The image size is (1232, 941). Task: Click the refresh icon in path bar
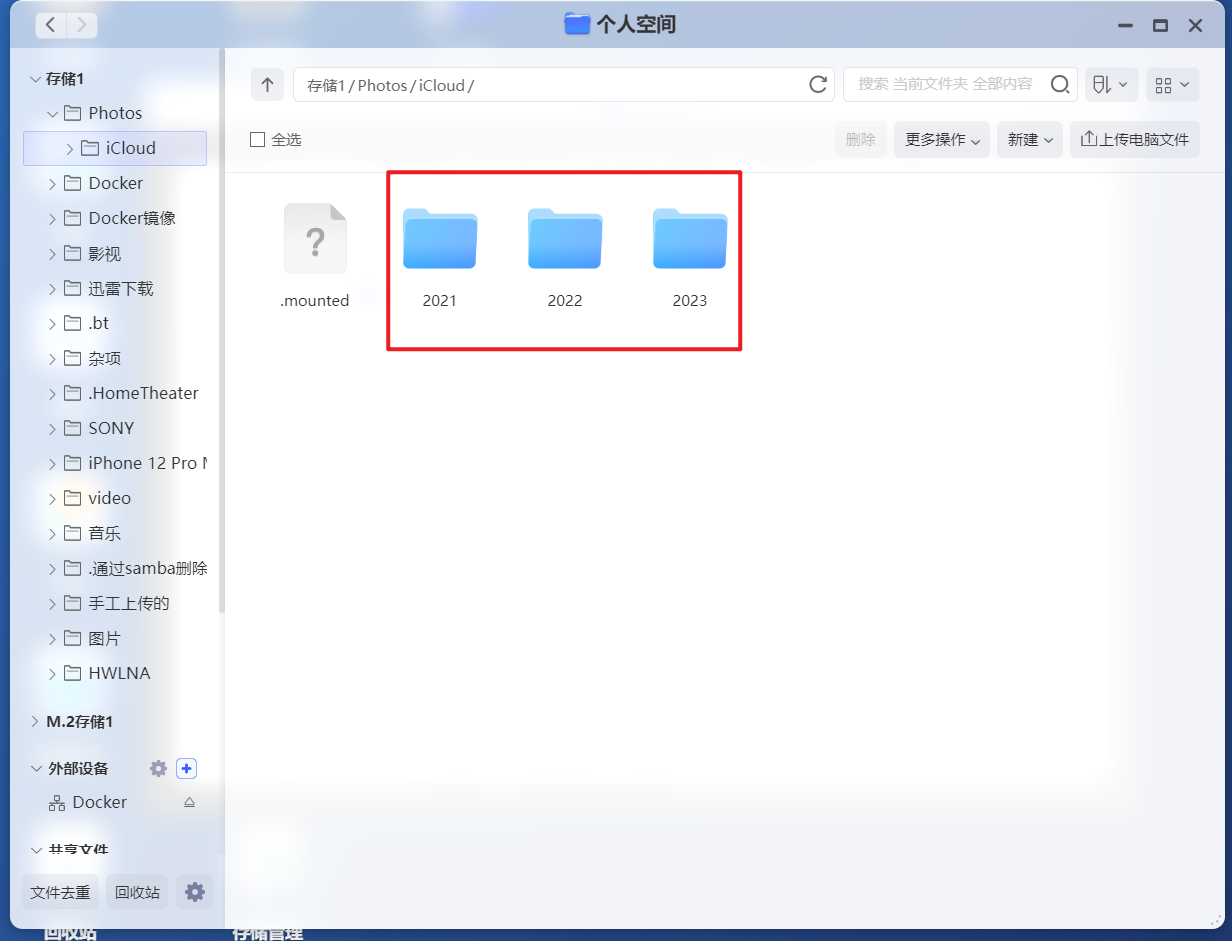[x=818, y=84]
